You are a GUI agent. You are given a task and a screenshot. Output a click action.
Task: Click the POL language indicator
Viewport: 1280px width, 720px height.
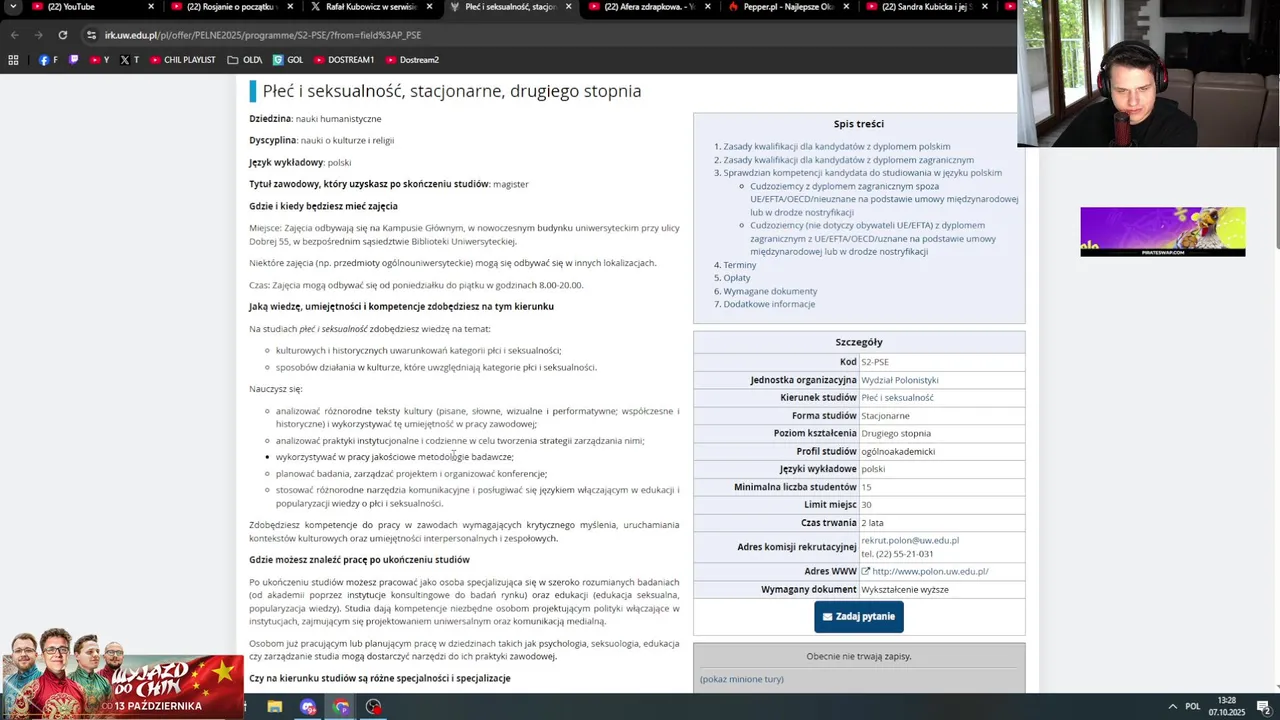pyautogui.click(x=1193, y=707)
